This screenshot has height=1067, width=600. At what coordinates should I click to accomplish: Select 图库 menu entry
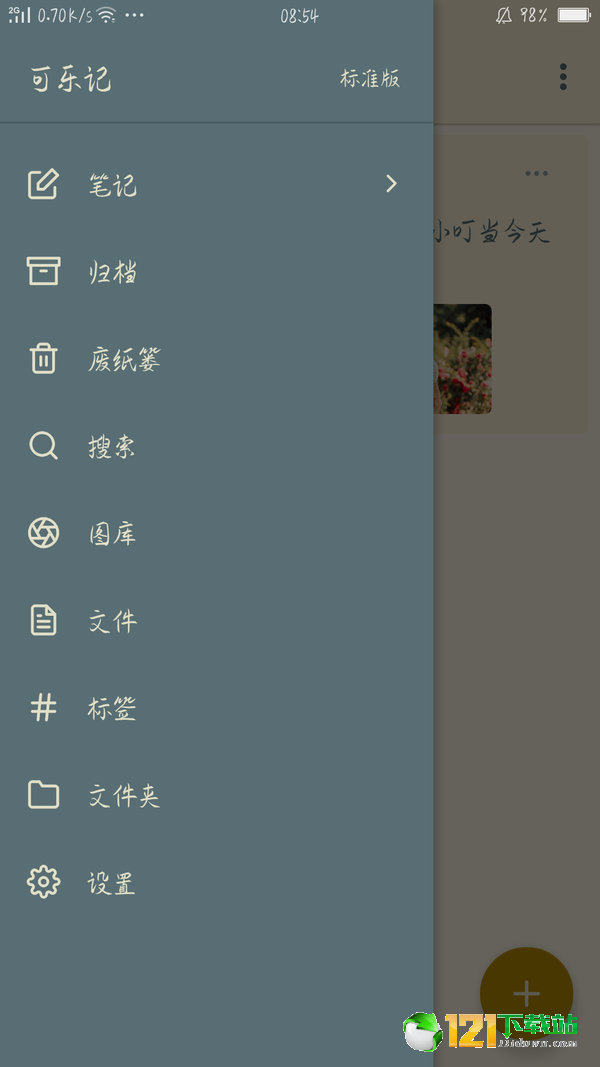click(x=216, y=533)
